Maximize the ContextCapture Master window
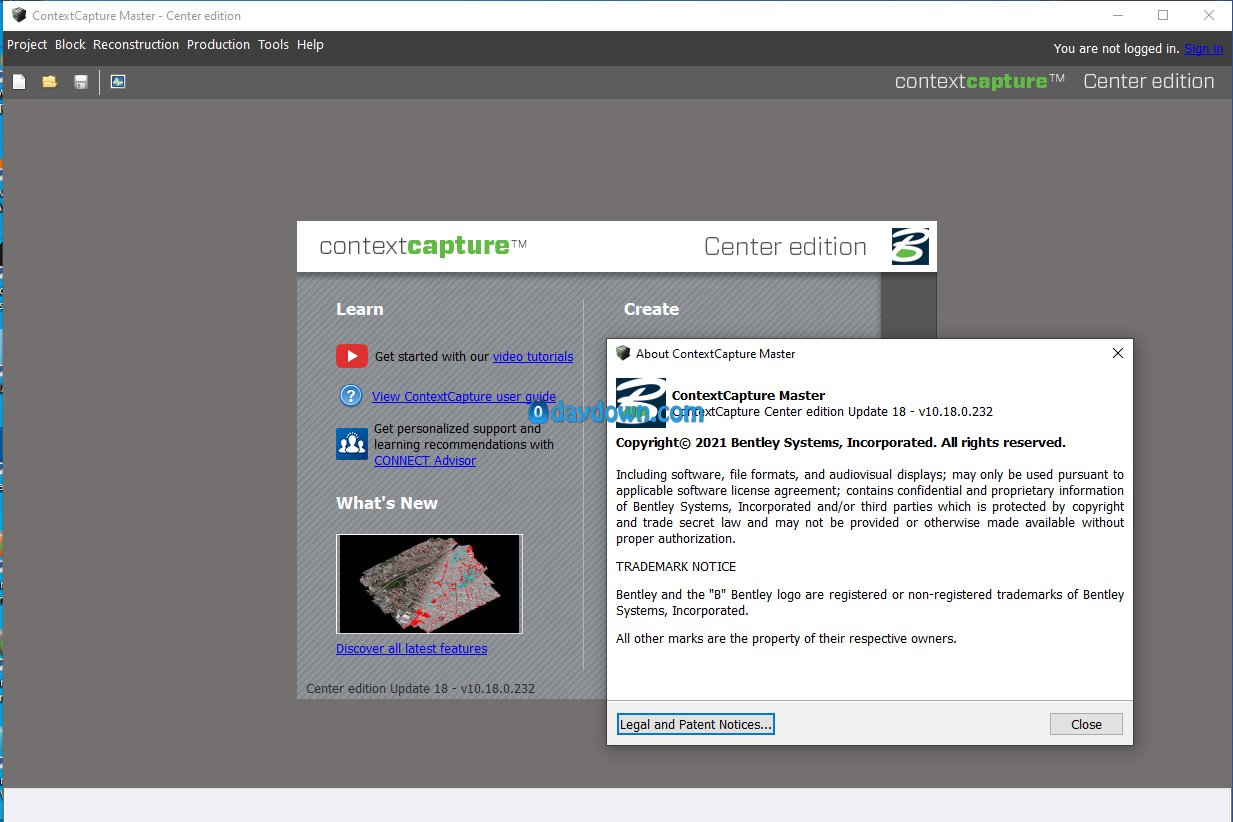This screenshot has height=822, width=1233. [x=1163, y=15]
